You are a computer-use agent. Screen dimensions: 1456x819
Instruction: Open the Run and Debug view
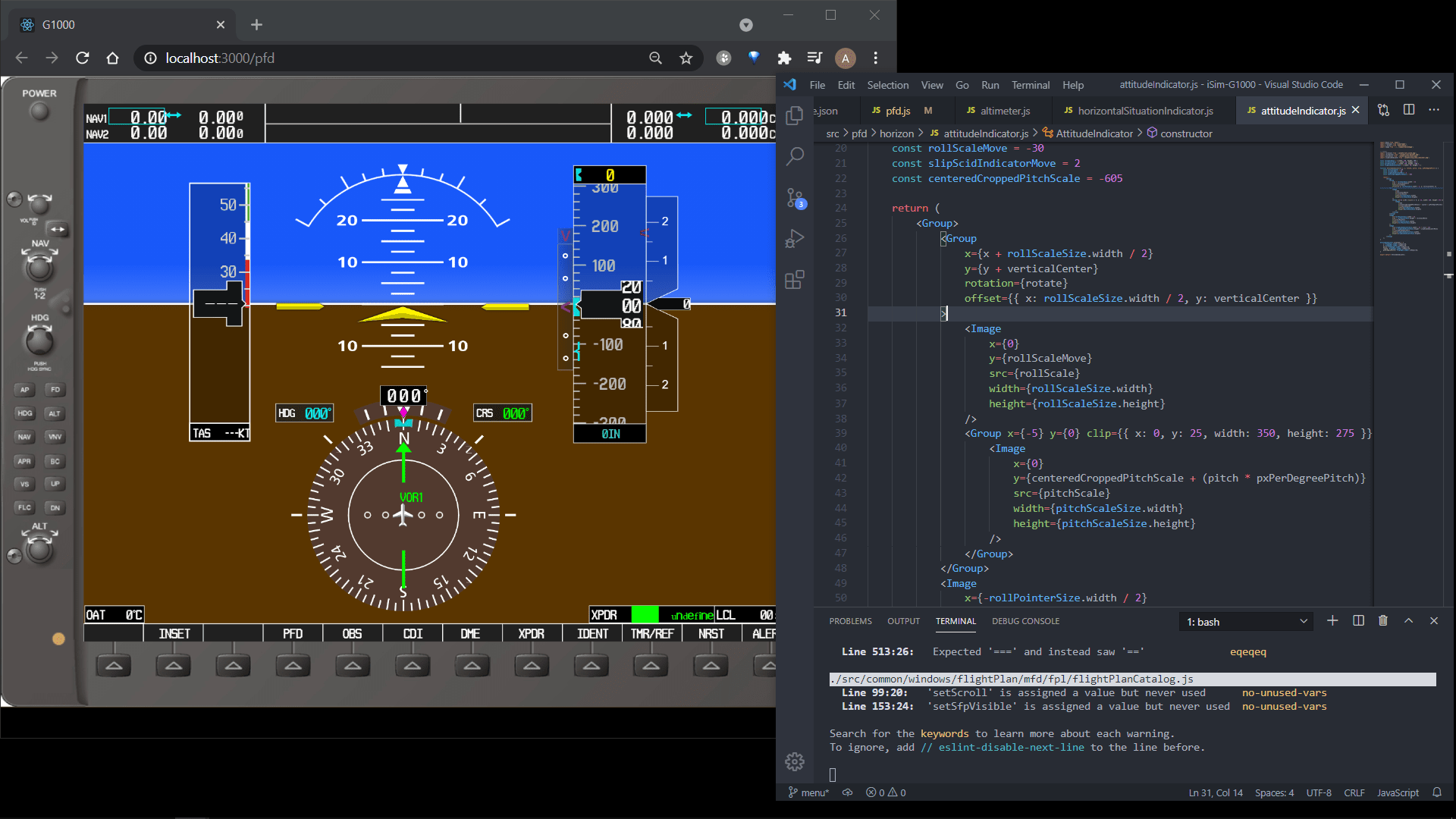(x=794, y=239)
